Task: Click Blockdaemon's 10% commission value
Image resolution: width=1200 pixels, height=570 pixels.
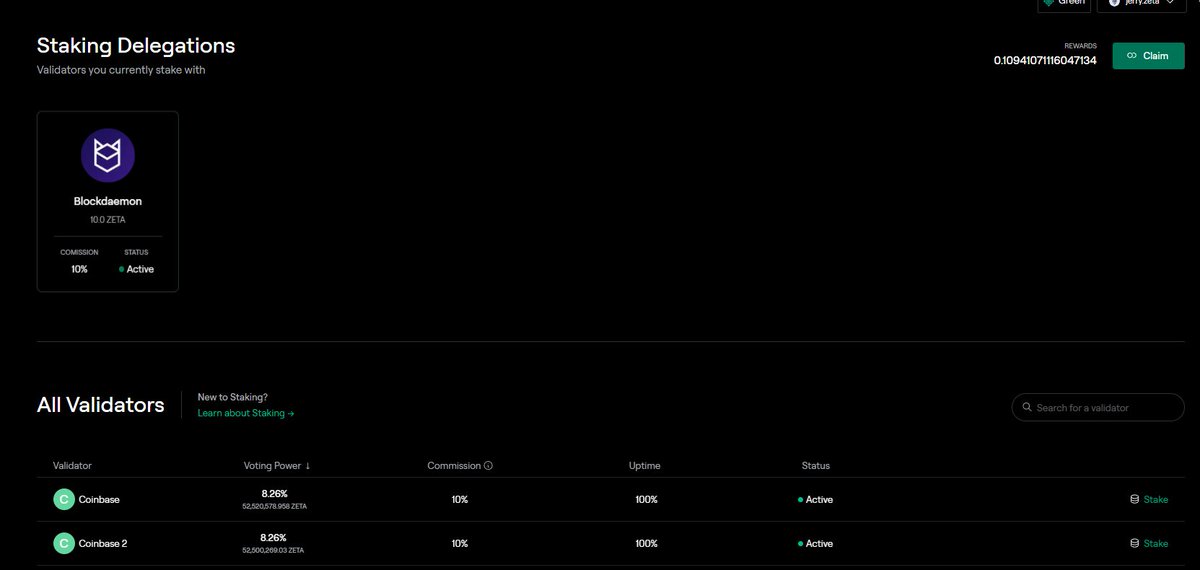Action: [79, 269]
